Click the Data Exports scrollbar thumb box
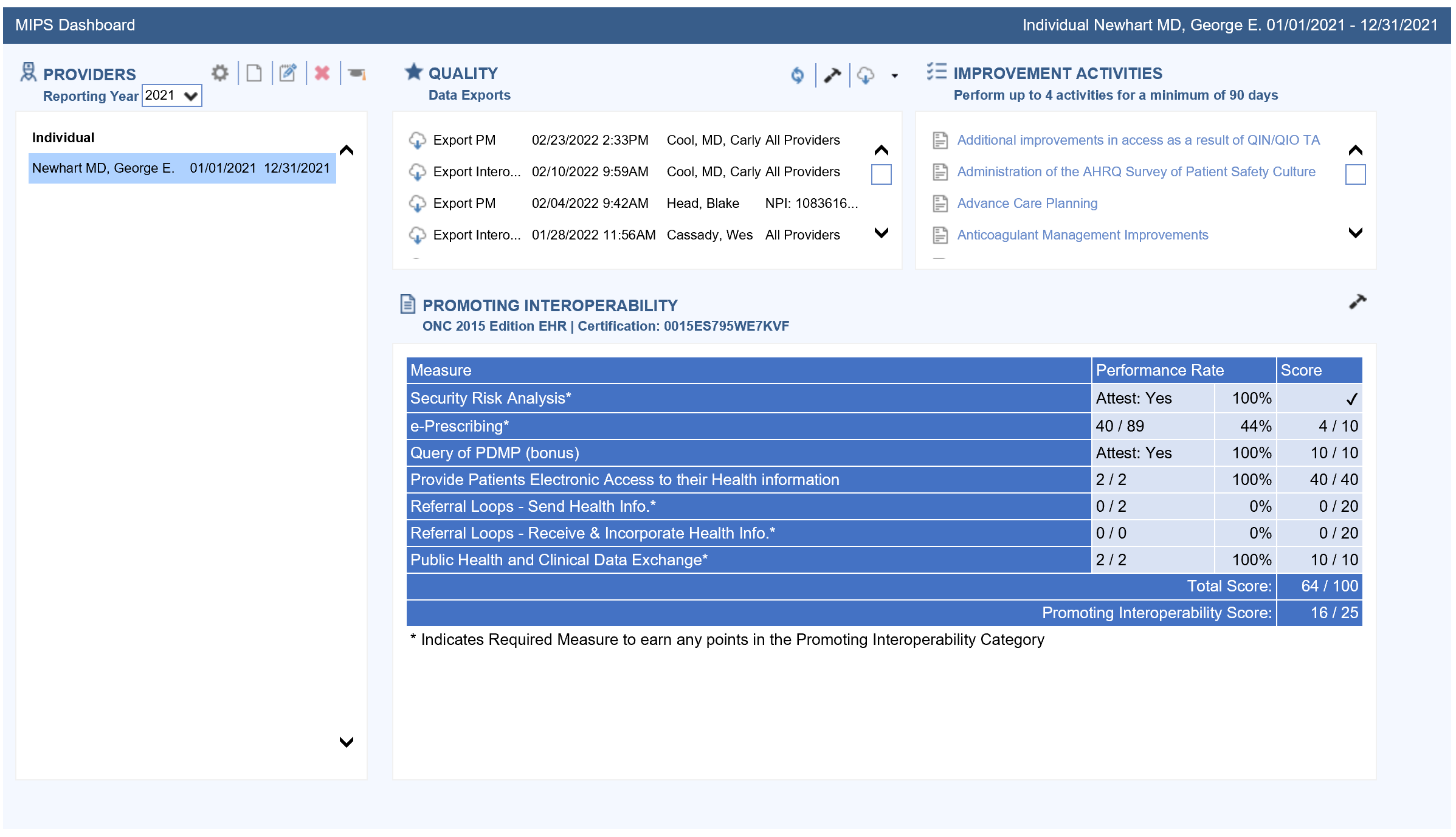 coord(881,174)
